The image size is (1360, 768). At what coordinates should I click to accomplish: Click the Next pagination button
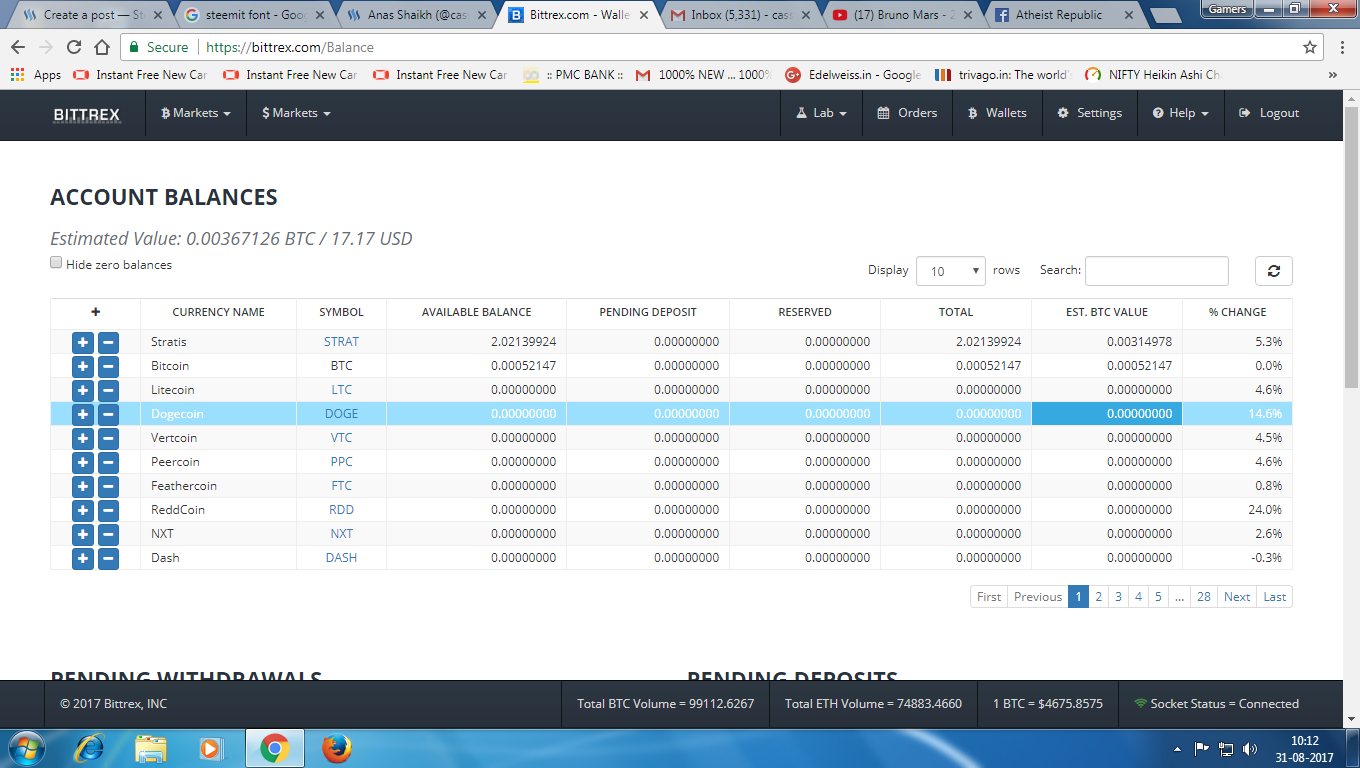pos(1237,597)
